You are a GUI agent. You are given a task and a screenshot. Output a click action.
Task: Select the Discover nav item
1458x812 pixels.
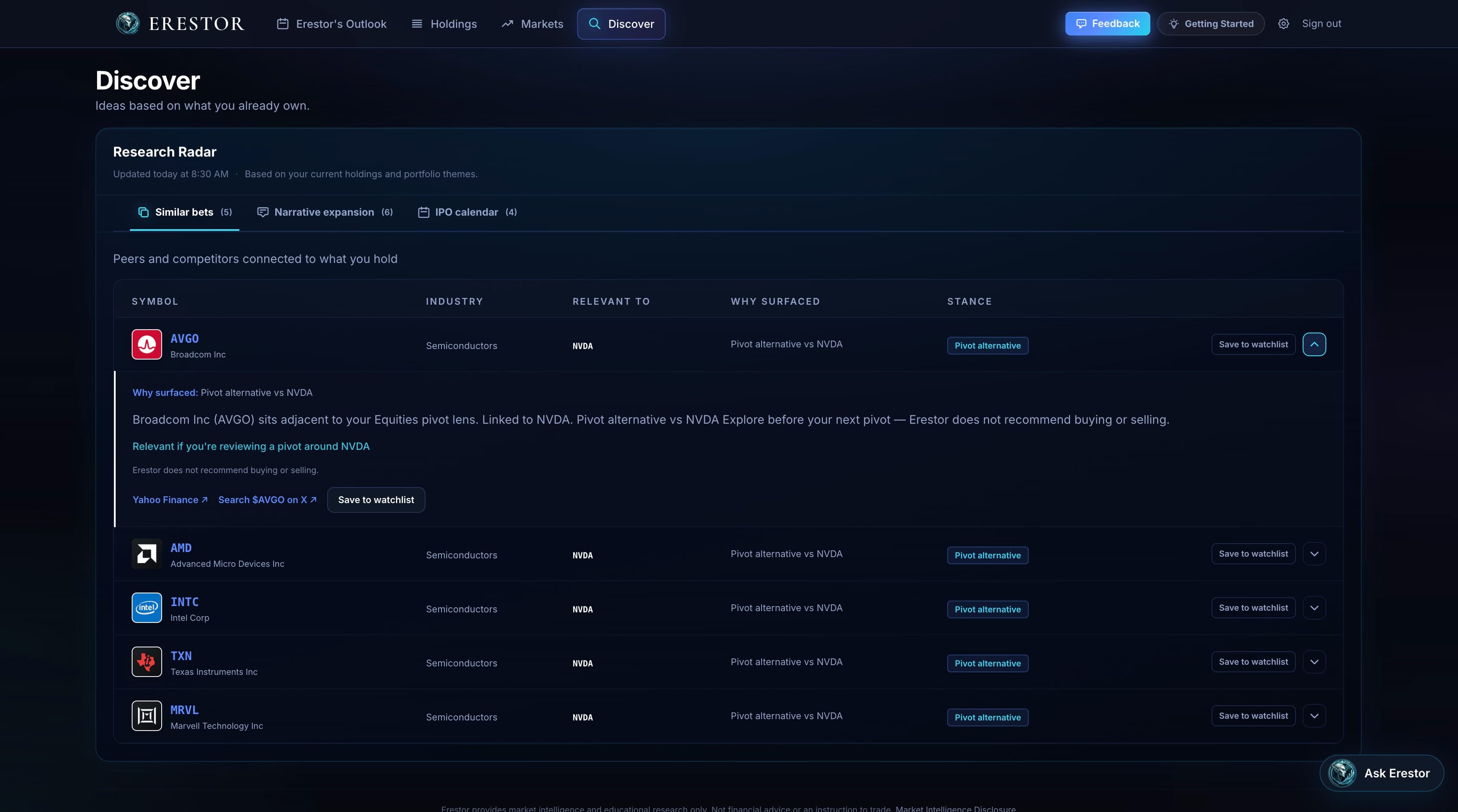pos(621,24)
